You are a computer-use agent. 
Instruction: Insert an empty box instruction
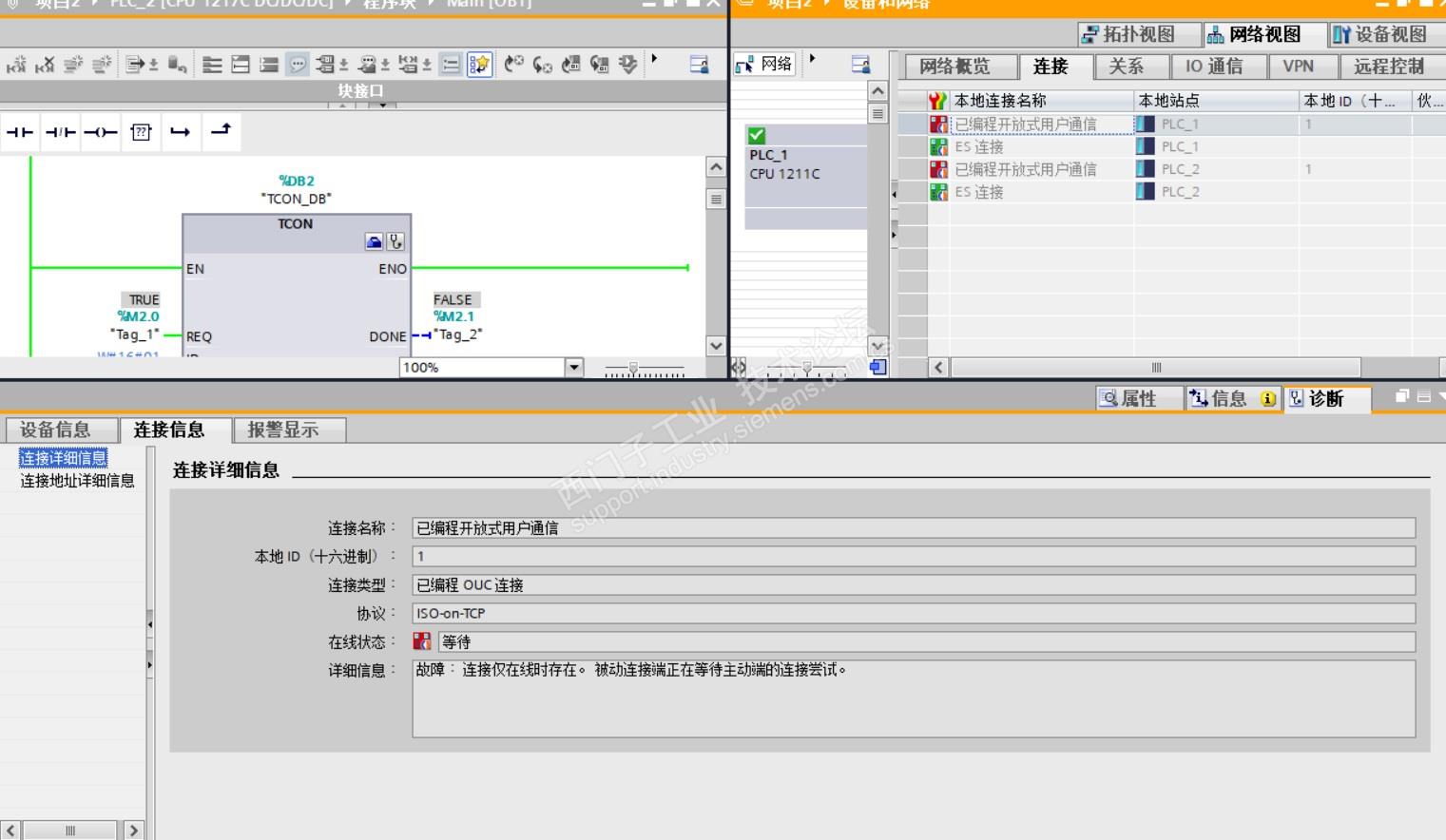point(141,132)
